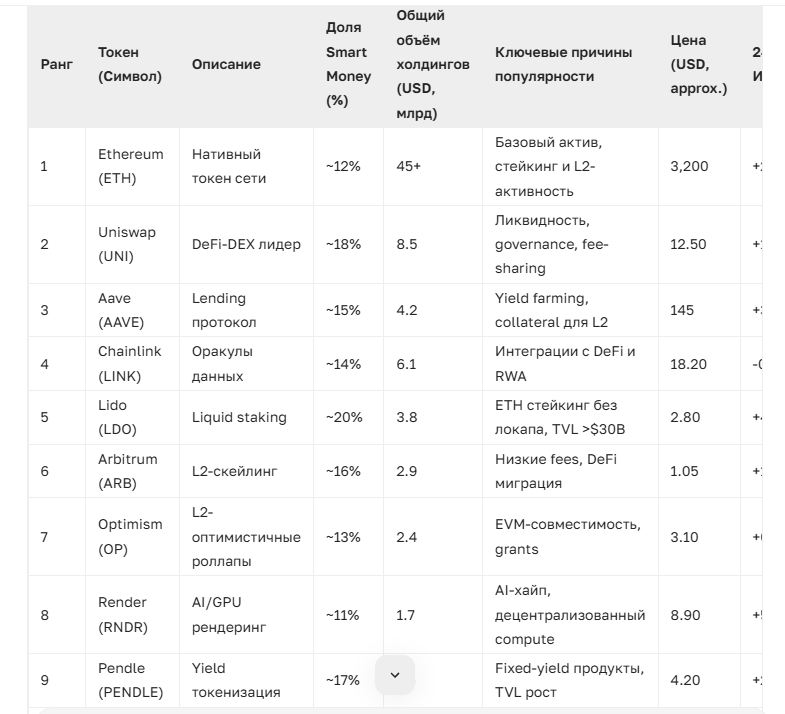Click the scroll-down chevron button
785x714 pixels.
(394, 675)
